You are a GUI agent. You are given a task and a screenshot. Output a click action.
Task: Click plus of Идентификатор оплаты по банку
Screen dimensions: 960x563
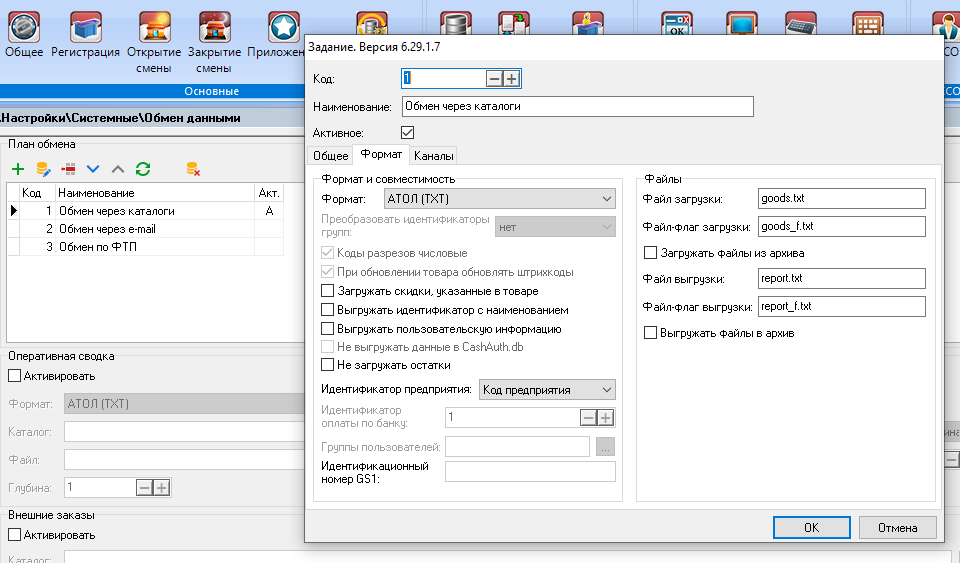click(x=606, y=417)
